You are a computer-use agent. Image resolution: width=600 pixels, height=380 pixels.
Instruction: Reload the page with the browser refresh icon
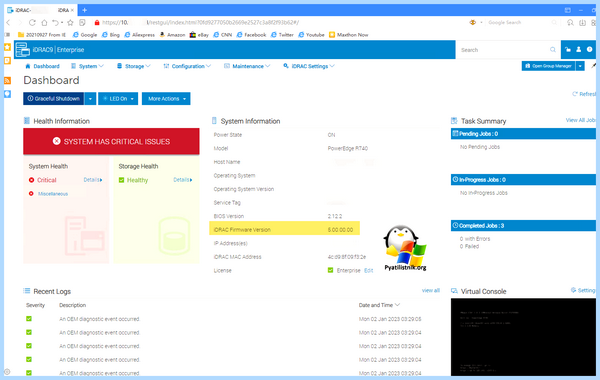pos(32,23)
